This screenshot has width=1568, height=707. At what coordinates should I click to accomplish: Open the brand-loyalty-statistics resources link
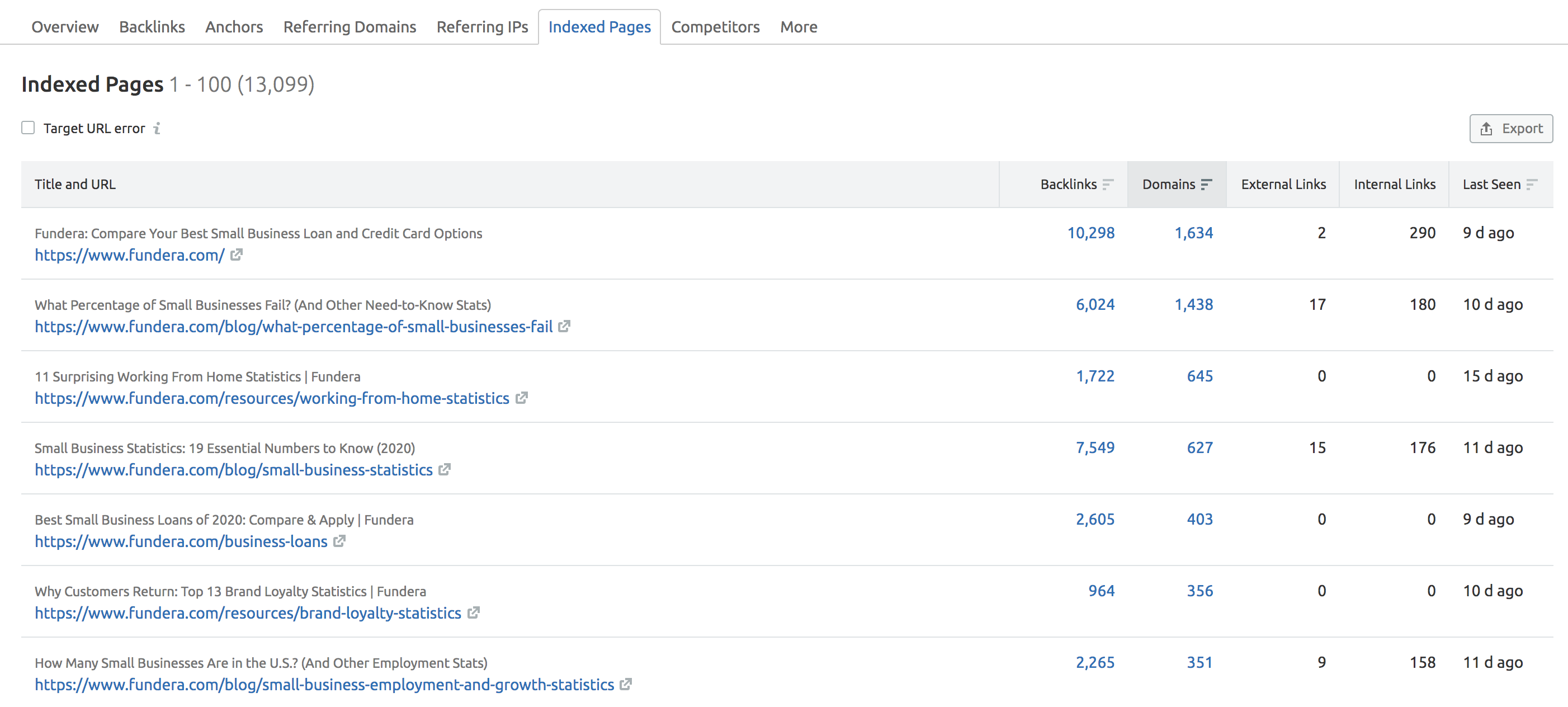(248, 613)
